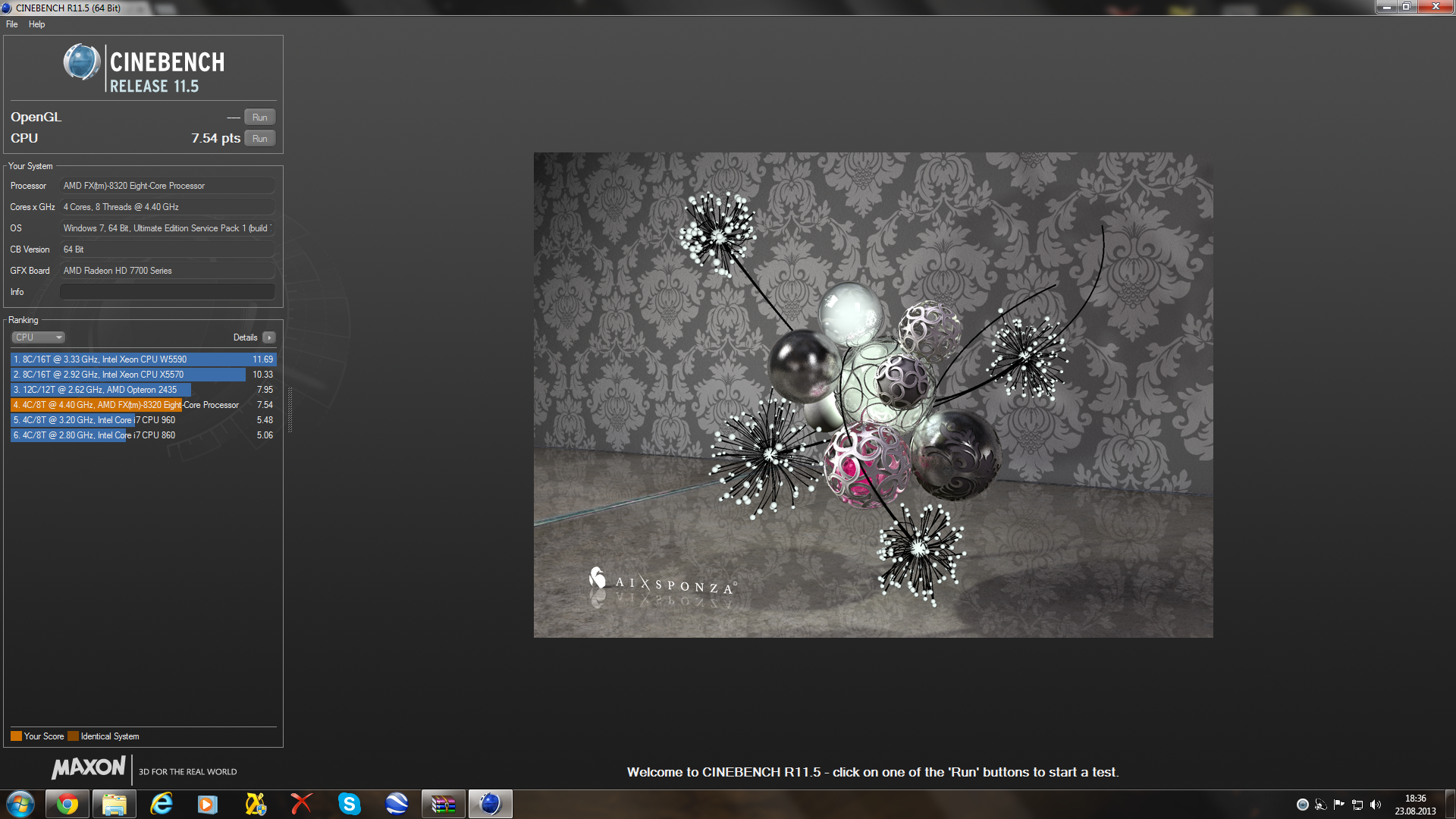The height and width of the screenshot is (819, 1456).
Task: Open the Help menu
Action: pos(36,24)
